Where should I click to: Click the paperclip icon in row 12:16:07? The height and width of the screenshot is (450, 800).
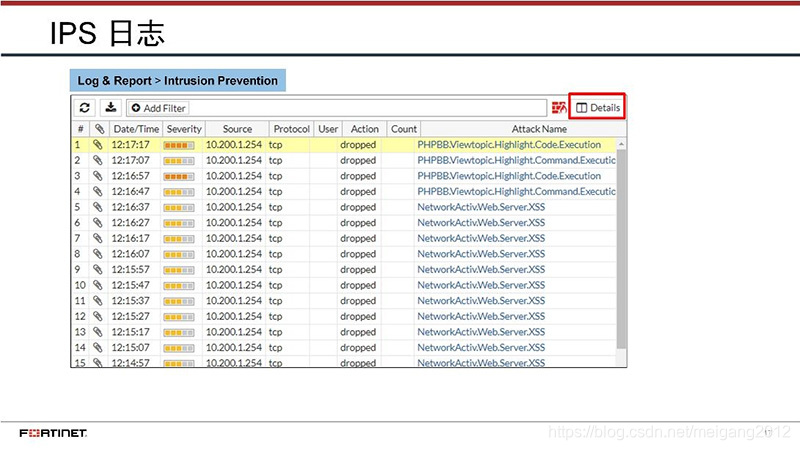pyautogui.click(x=97, y=254)
